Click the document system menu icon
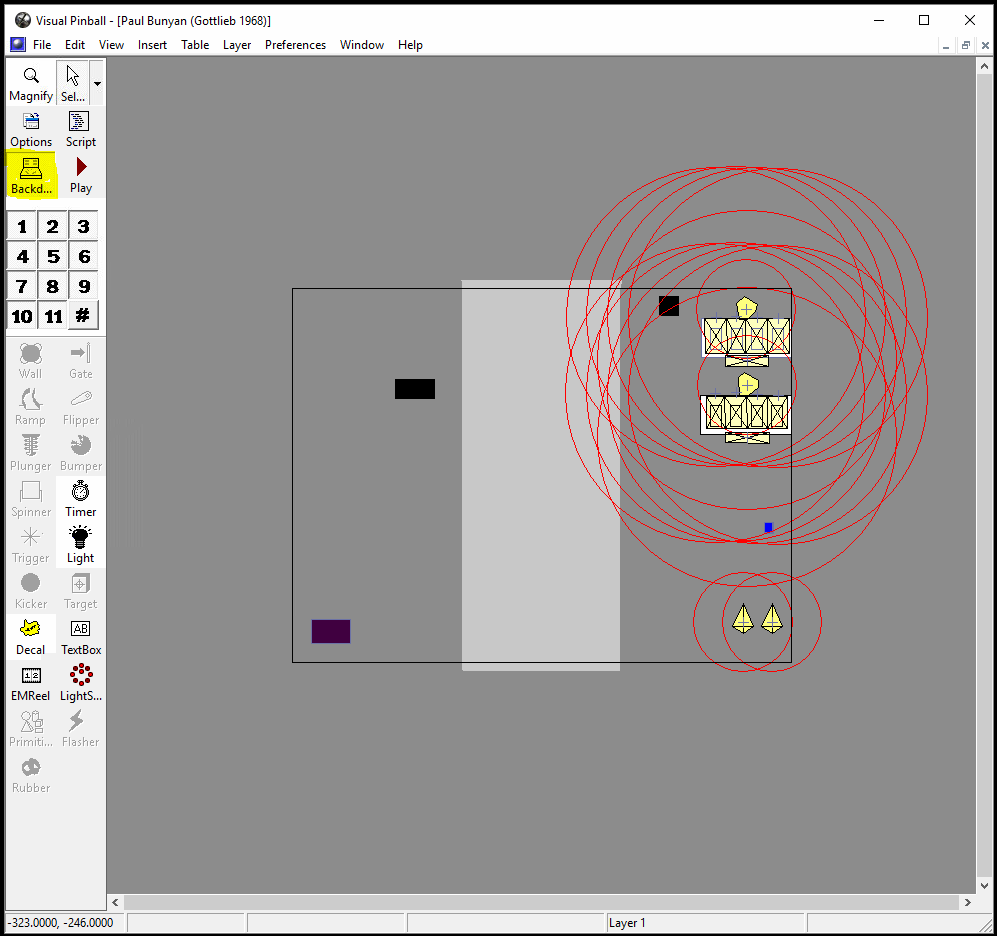 point(18,45)
